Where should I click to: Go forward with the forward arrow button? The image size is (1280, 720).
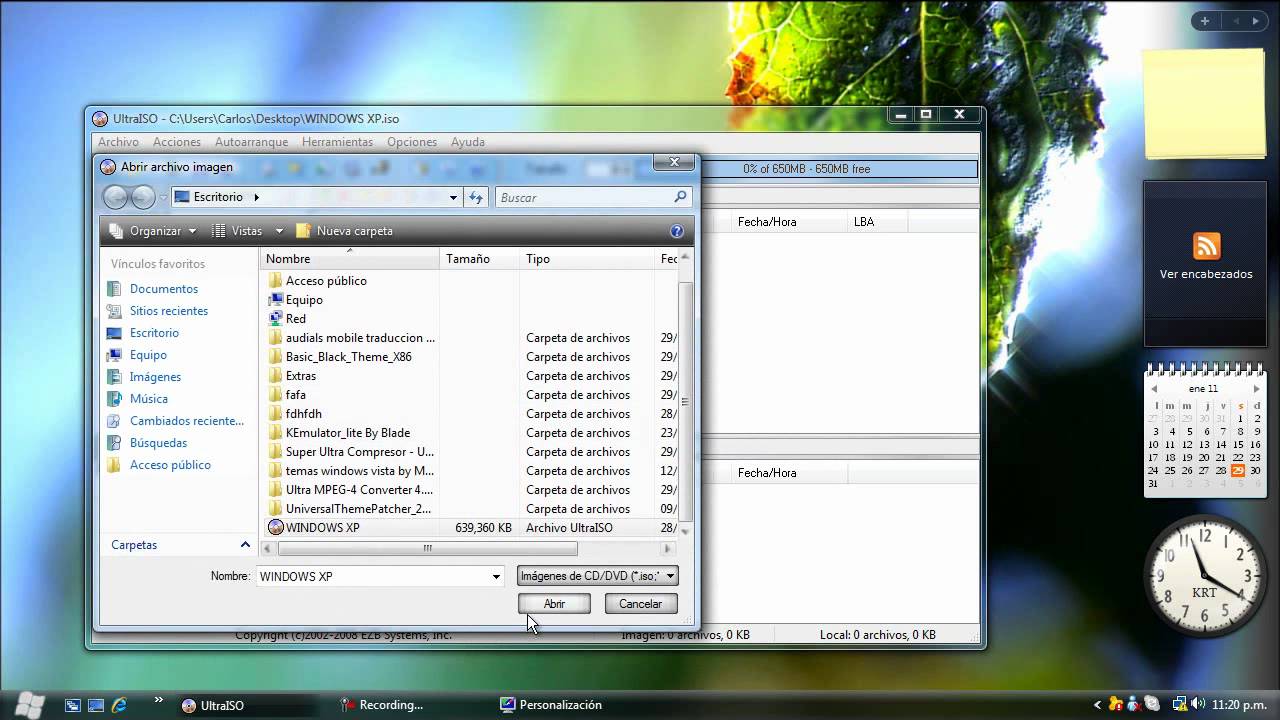point(143,197)
